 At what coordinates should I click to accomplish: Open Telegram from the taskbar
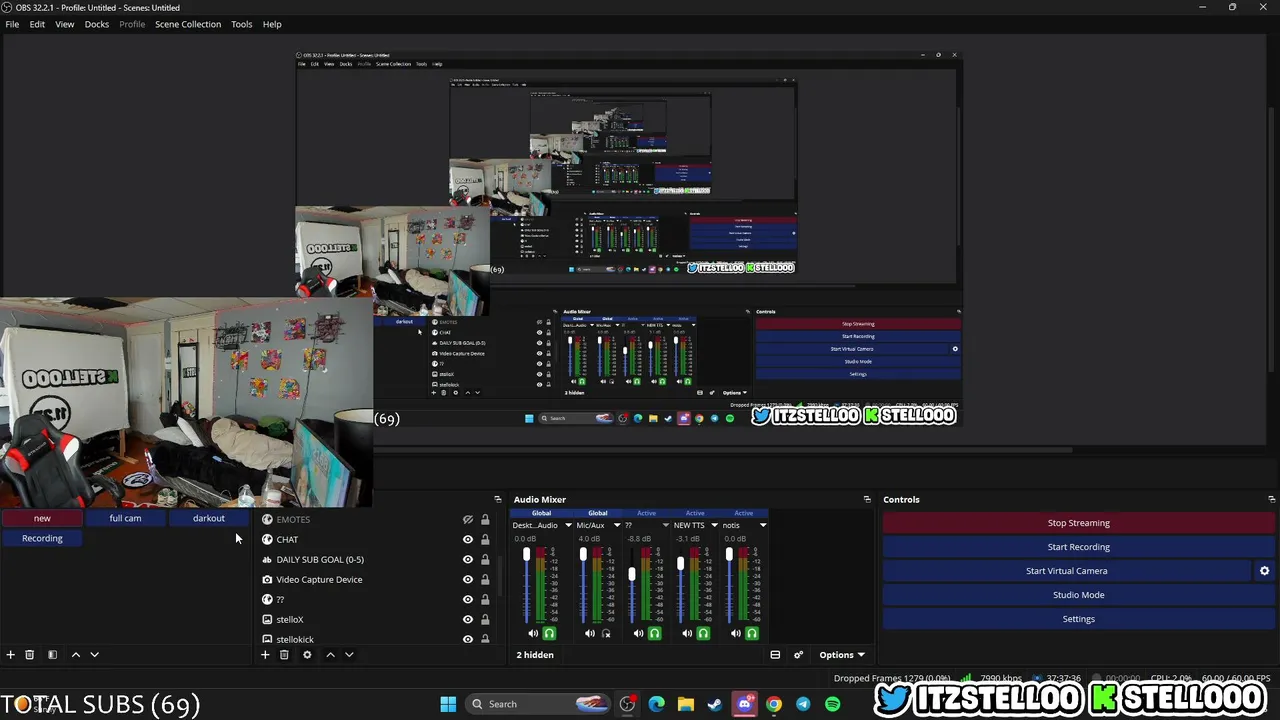(x=803, y=704)
